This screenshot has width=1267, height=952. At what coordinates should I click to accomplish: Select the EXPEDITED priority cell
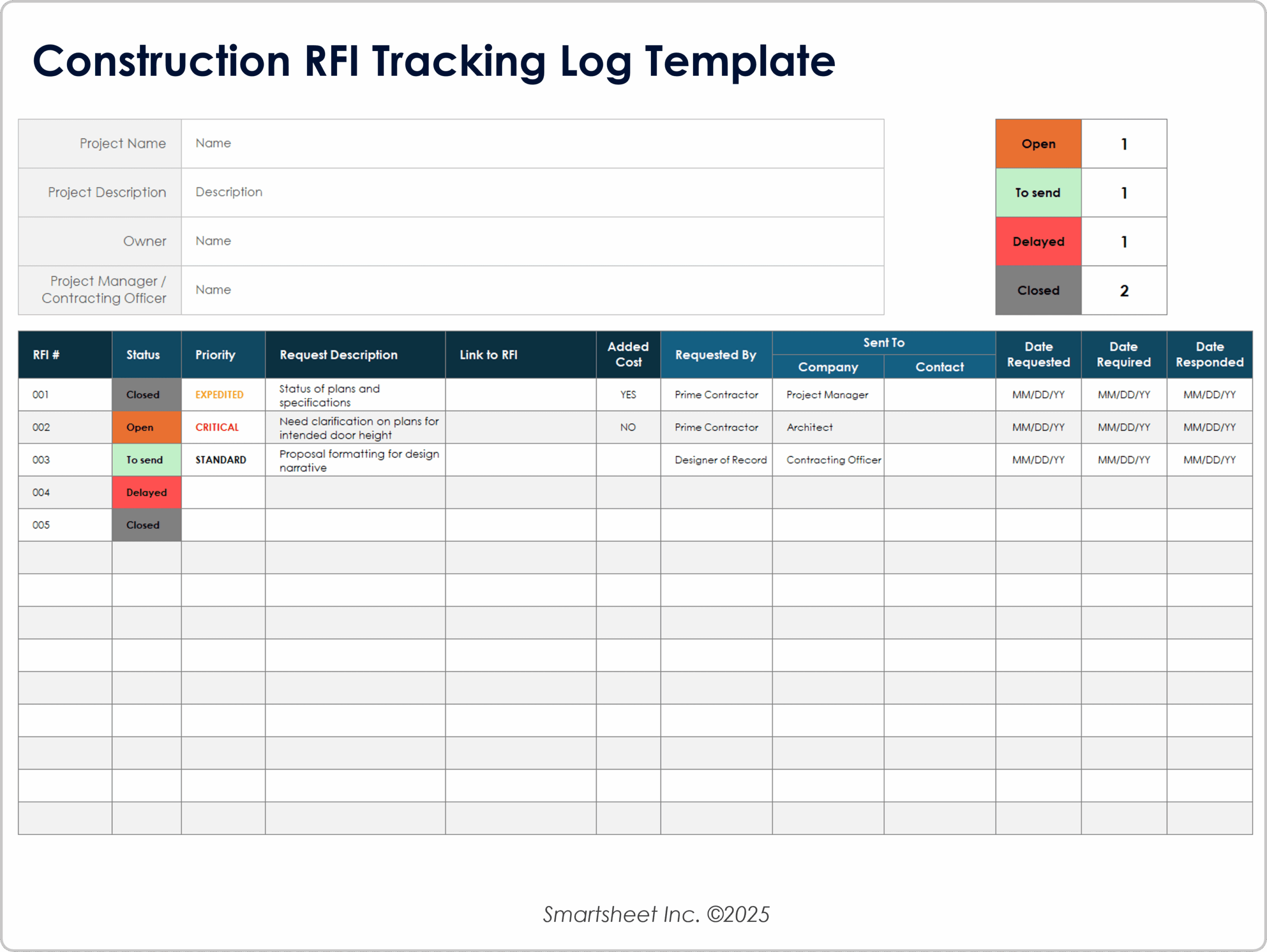coord(223,395)
